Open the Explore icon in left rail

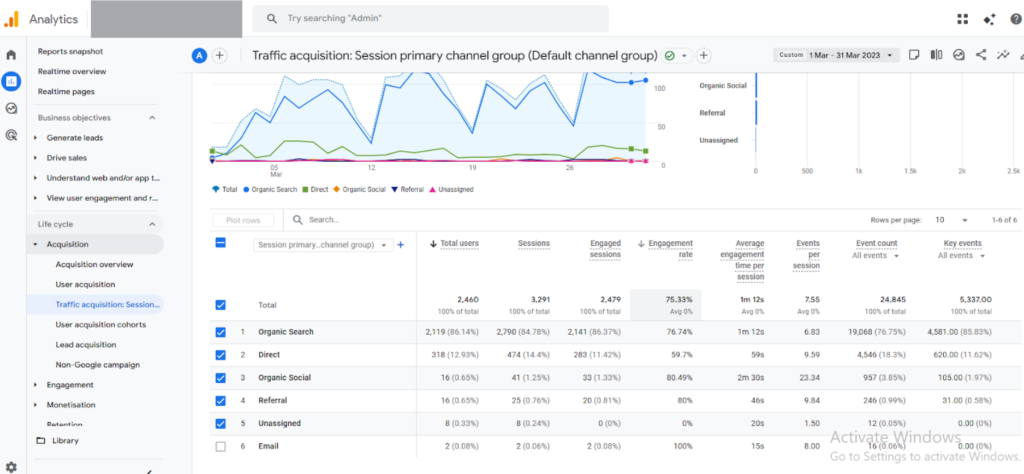[x=11, y=108]
